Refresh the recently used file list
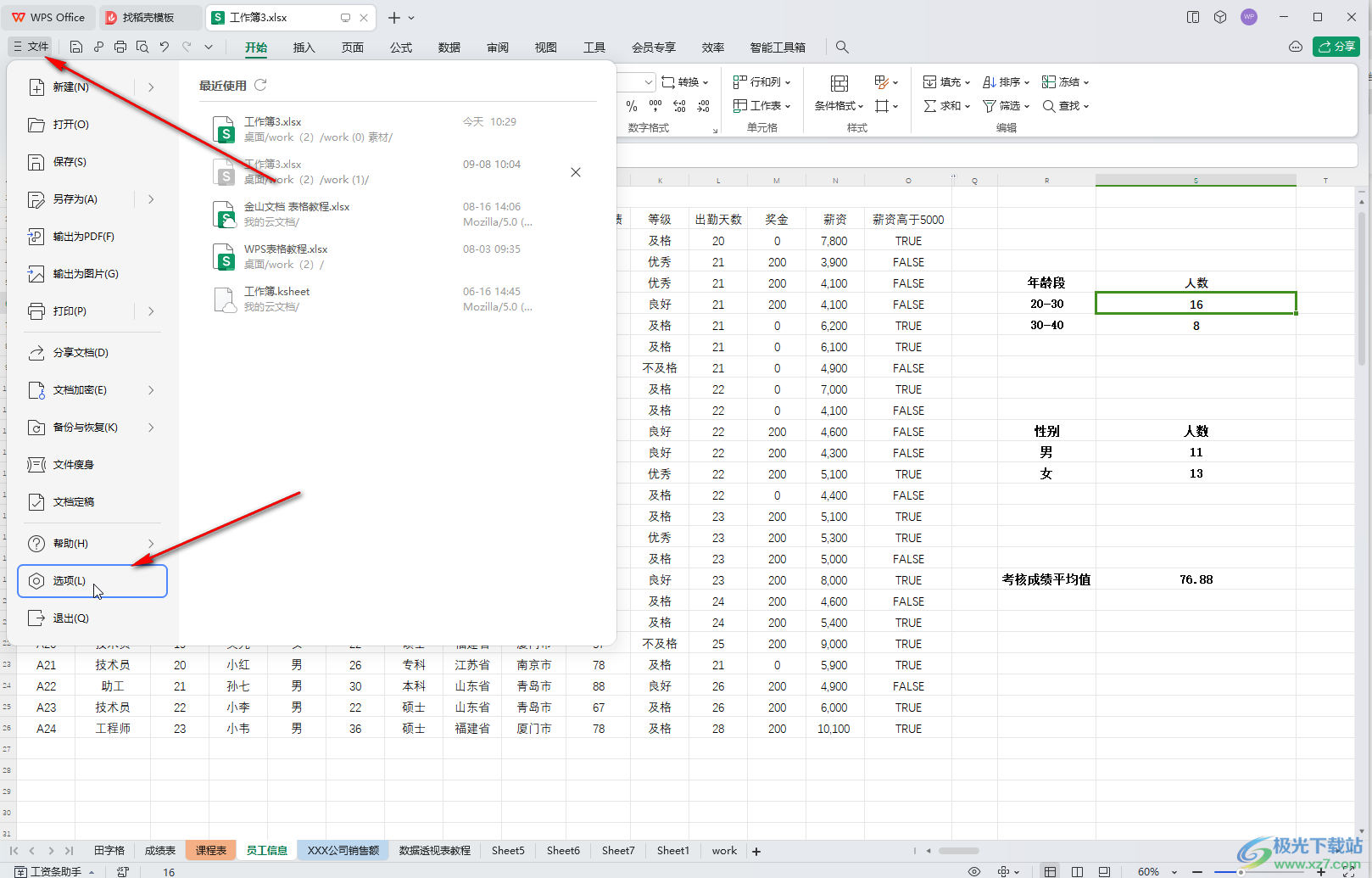The image size is (1372, 878). [x=260, y=85]
